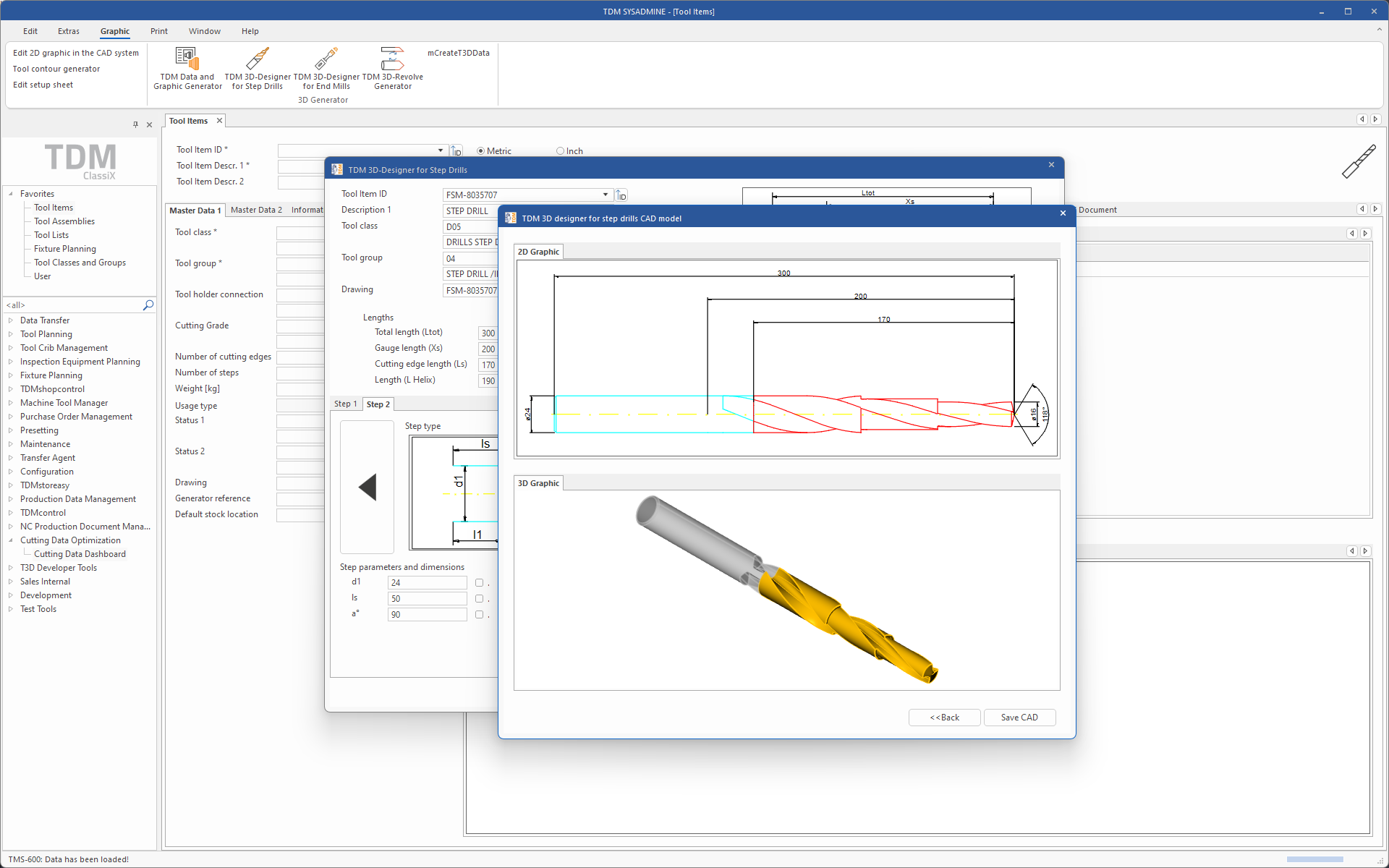1389x868 pixels.
Task: Close the CAD model dialog
Action: (x=1063, y=213)
